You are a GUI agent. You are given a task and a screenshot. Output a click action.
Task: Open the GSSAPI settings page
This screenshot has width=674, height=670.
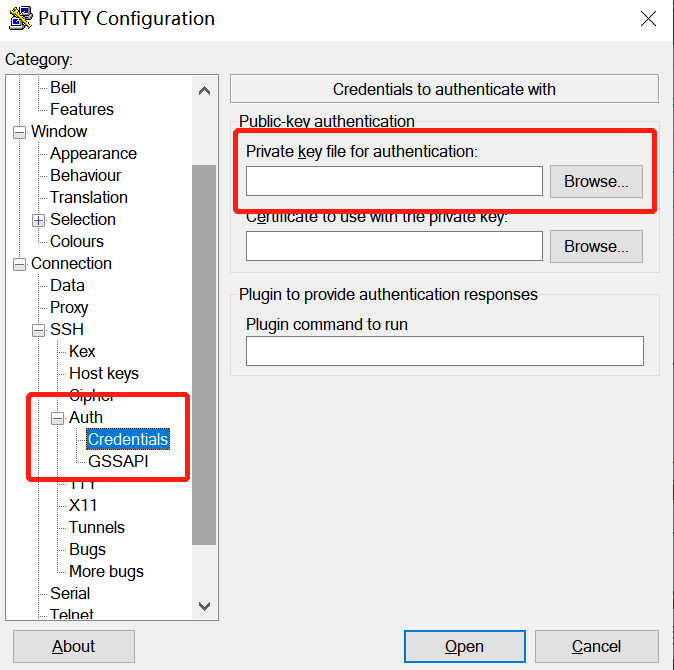(118, 462)
